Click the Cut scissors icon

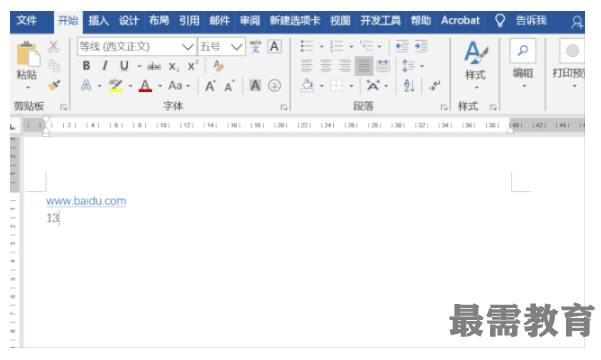54,47
